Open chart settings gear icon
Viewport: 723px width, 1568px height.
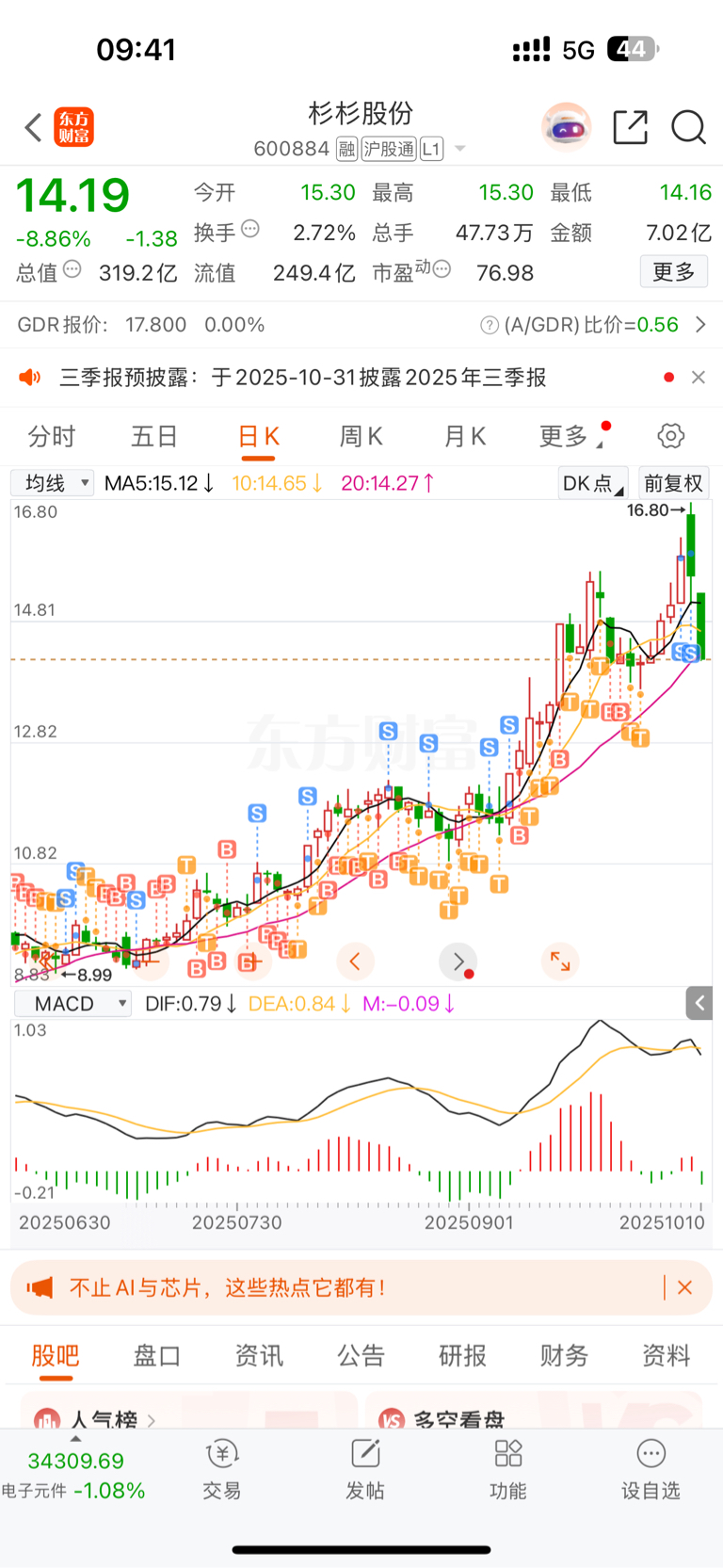(x=670, y=436)
